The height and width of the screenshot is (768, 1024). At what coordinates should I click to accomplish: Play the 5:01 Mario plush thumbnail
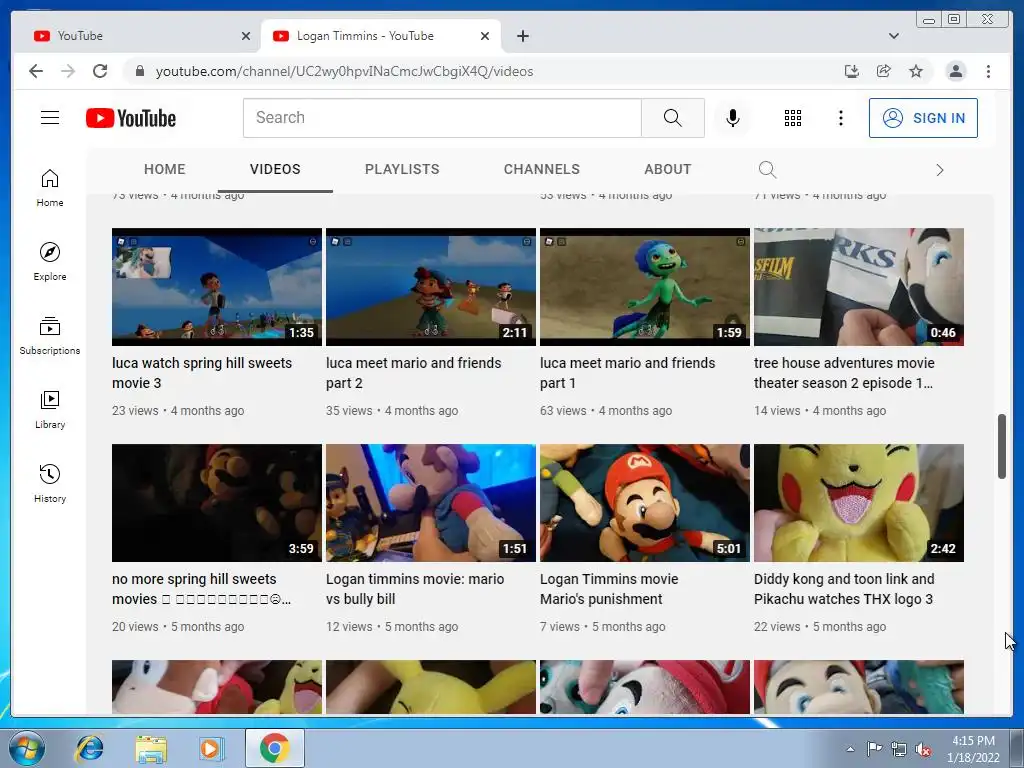[645, 503]
